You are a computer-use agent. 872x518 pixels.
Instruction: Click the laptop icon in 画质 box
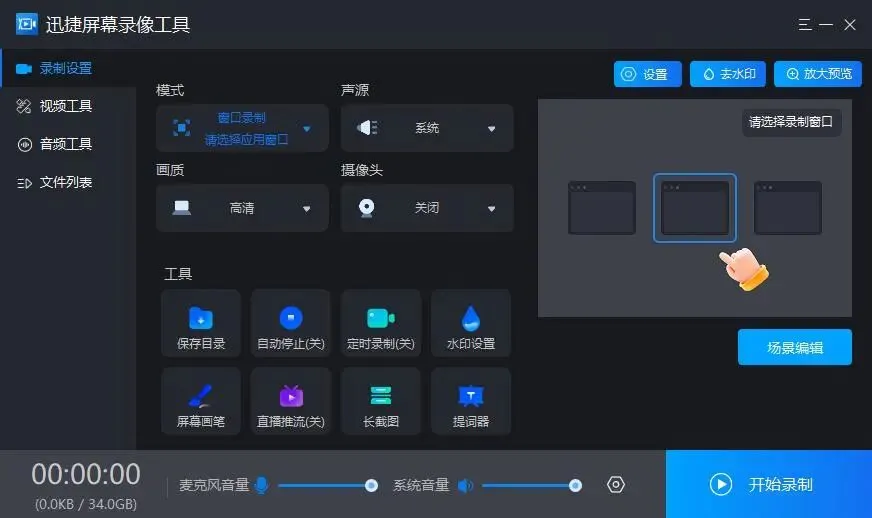(182, 208)
